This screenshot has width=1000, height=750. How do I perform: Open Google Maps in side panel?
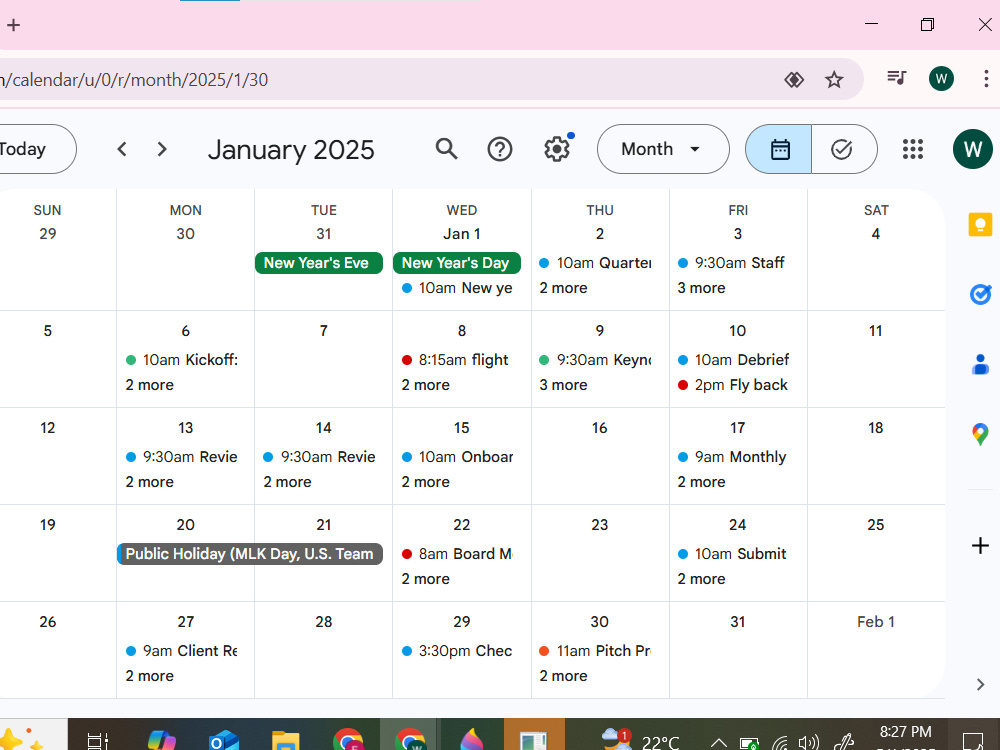point(980,434)
